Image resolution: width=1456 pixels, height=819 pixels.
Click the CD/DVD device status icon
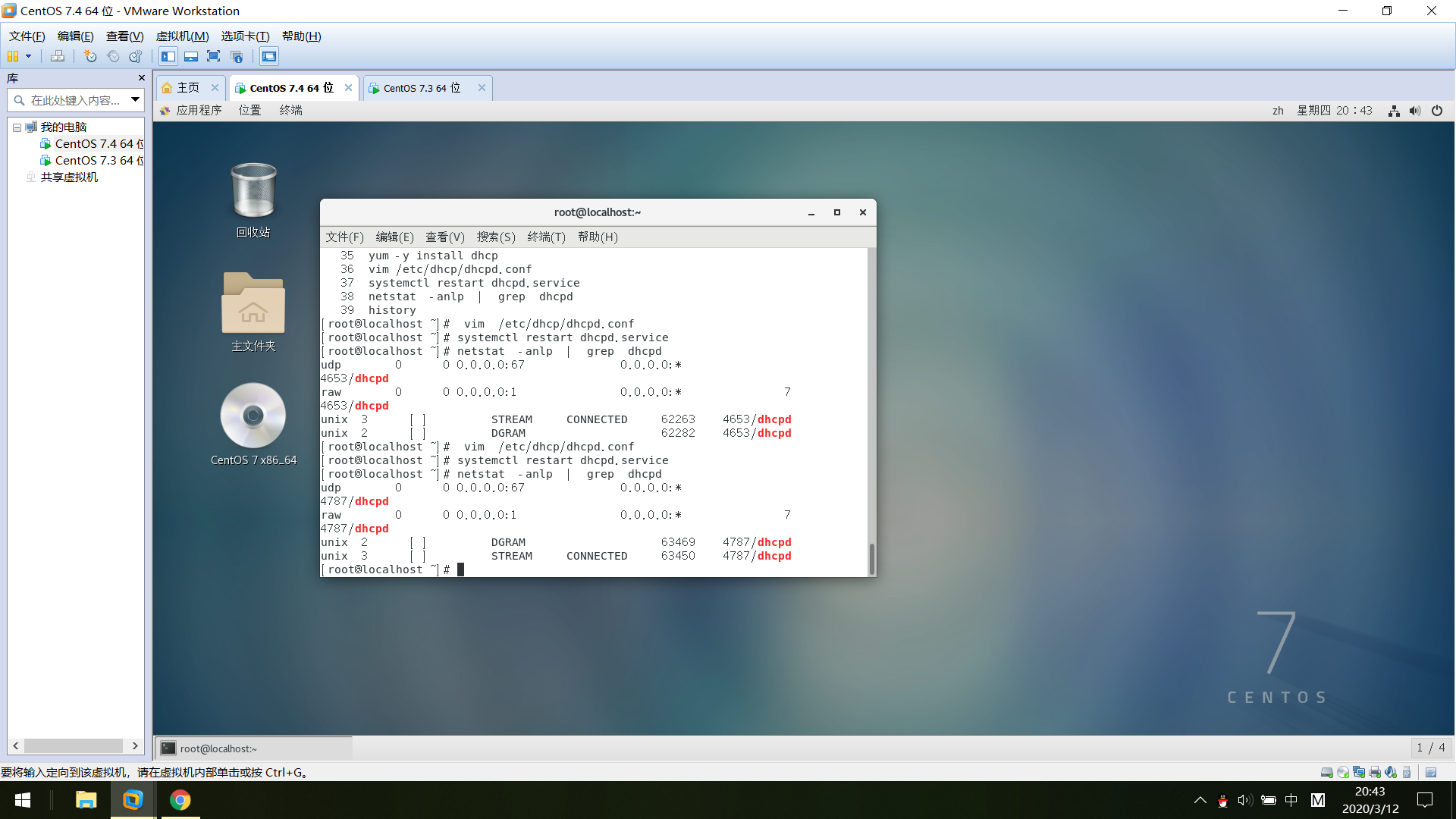(1344, 772)
